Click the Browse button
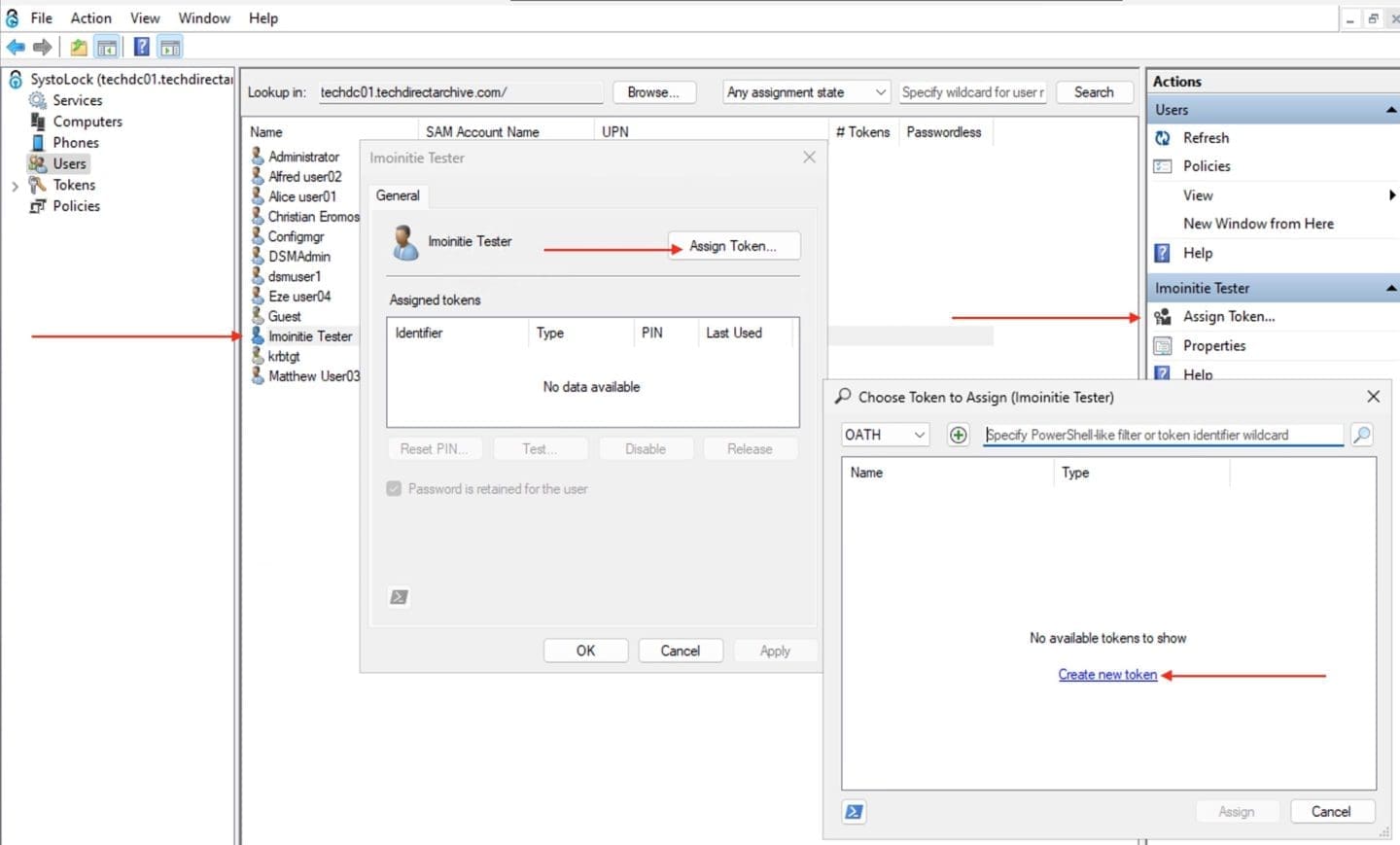 tap(653, 92)
